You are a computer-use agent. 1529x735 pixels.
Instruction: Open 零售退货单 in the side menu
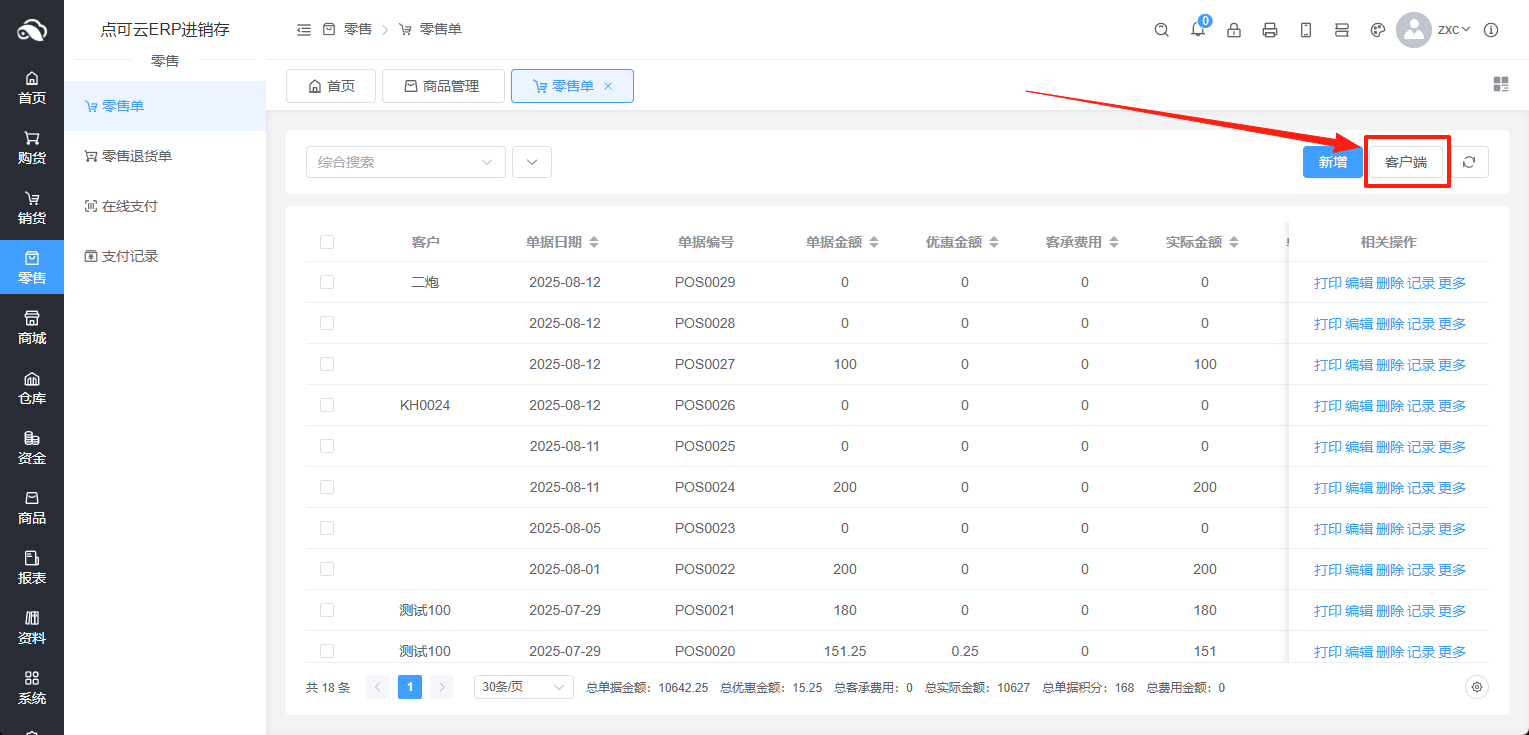(x=165, y=156)
